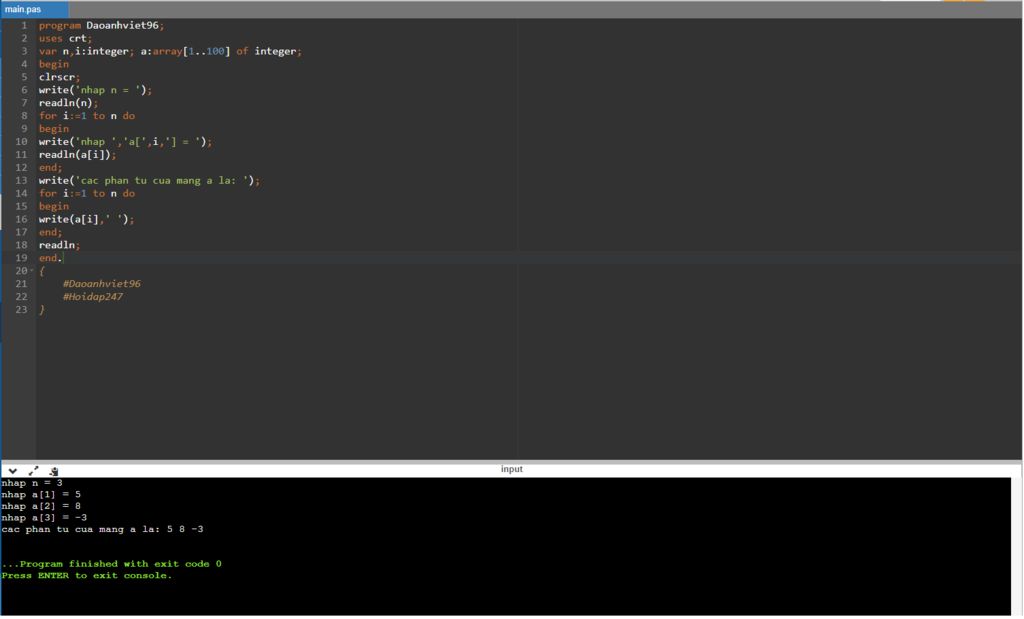Click the #Daoanhviet96 comment
Viewport: 1024px width, 619px height.
pos(101,284)
